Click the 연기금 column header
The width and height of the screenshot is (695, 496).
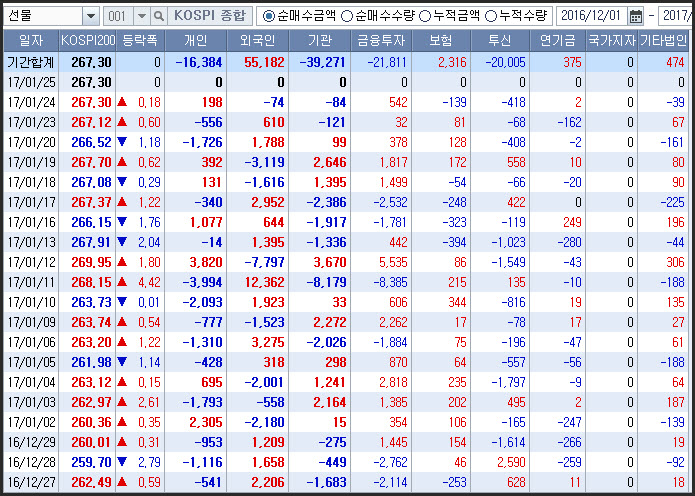[x=558, y=41]
